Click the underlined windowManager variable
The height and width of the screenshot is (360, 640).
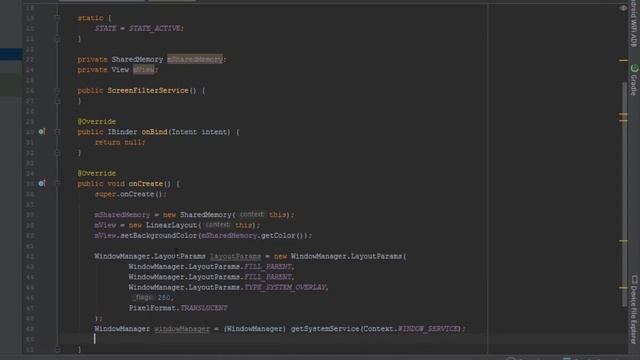182,329
